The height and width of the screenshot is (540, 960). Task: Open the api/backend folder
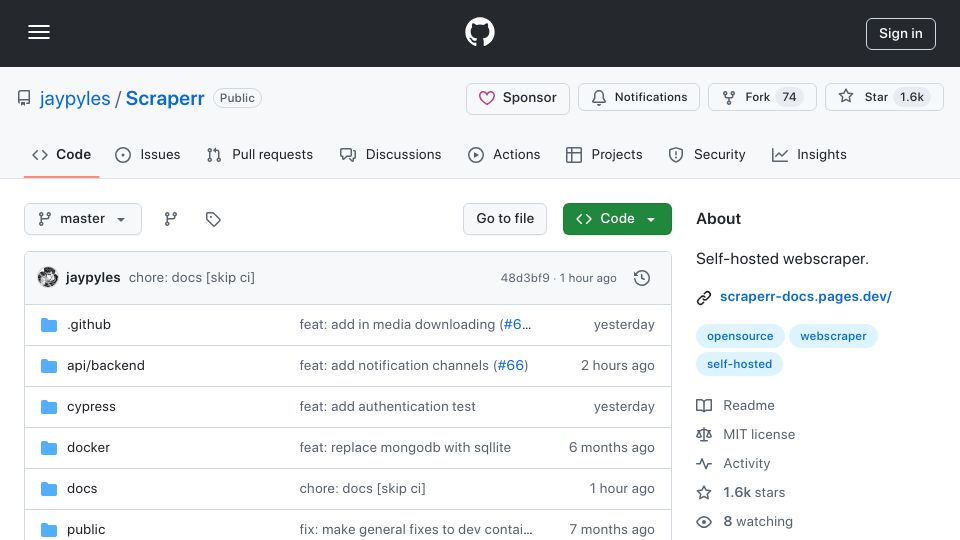106,366
